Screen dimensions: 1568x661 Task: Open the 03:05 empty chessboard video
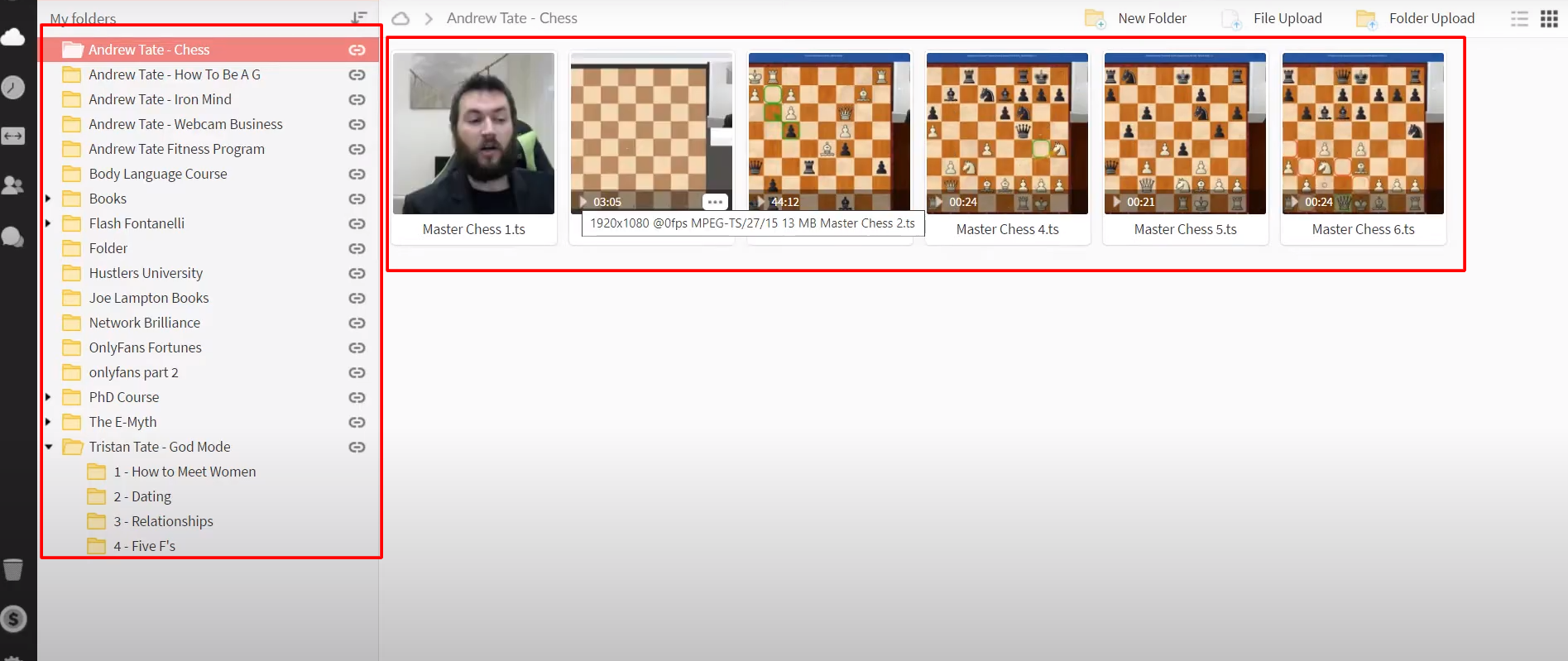coord(651,133)
